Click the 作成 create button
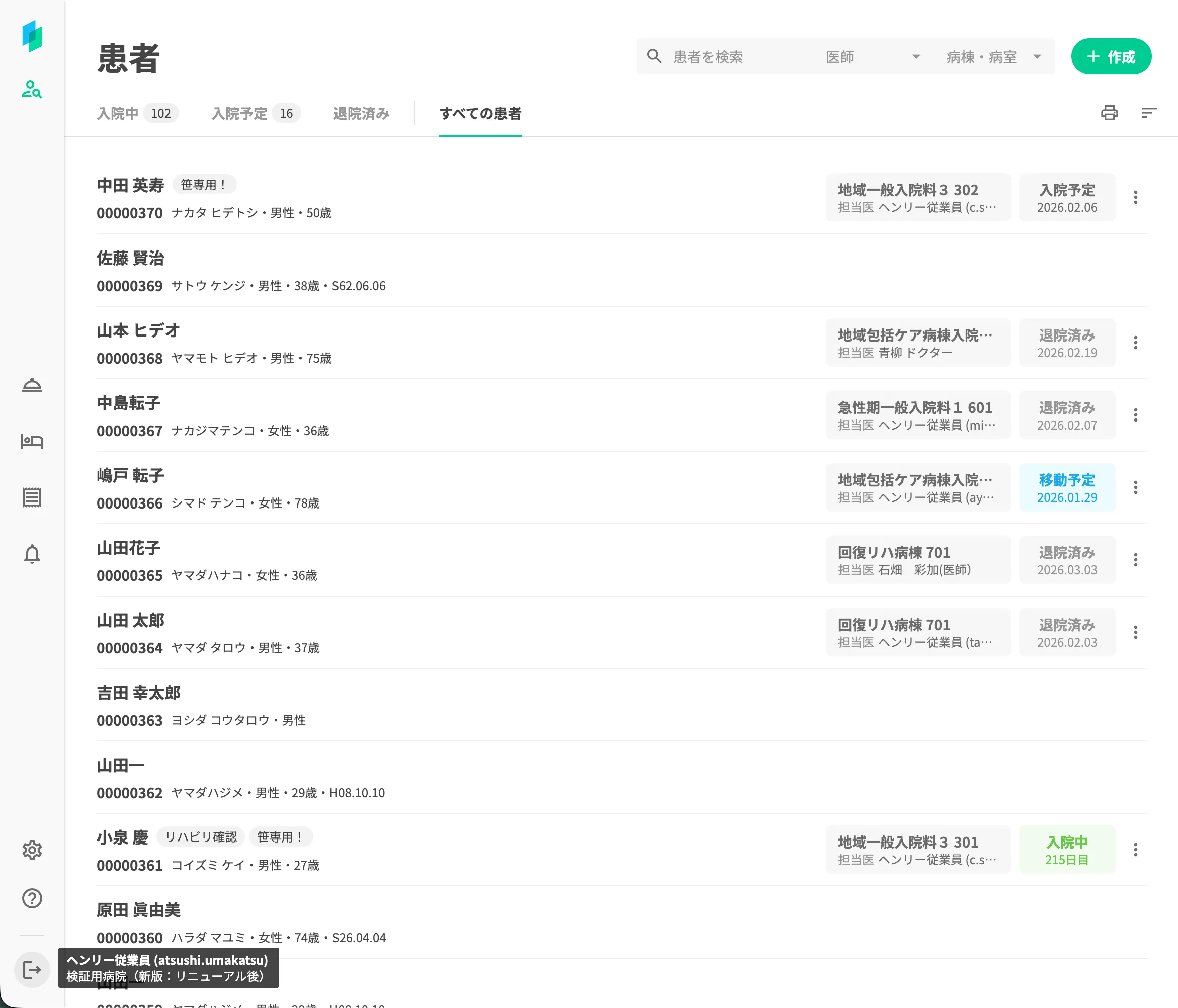1178x1008 pixels. coord(1110,57)
